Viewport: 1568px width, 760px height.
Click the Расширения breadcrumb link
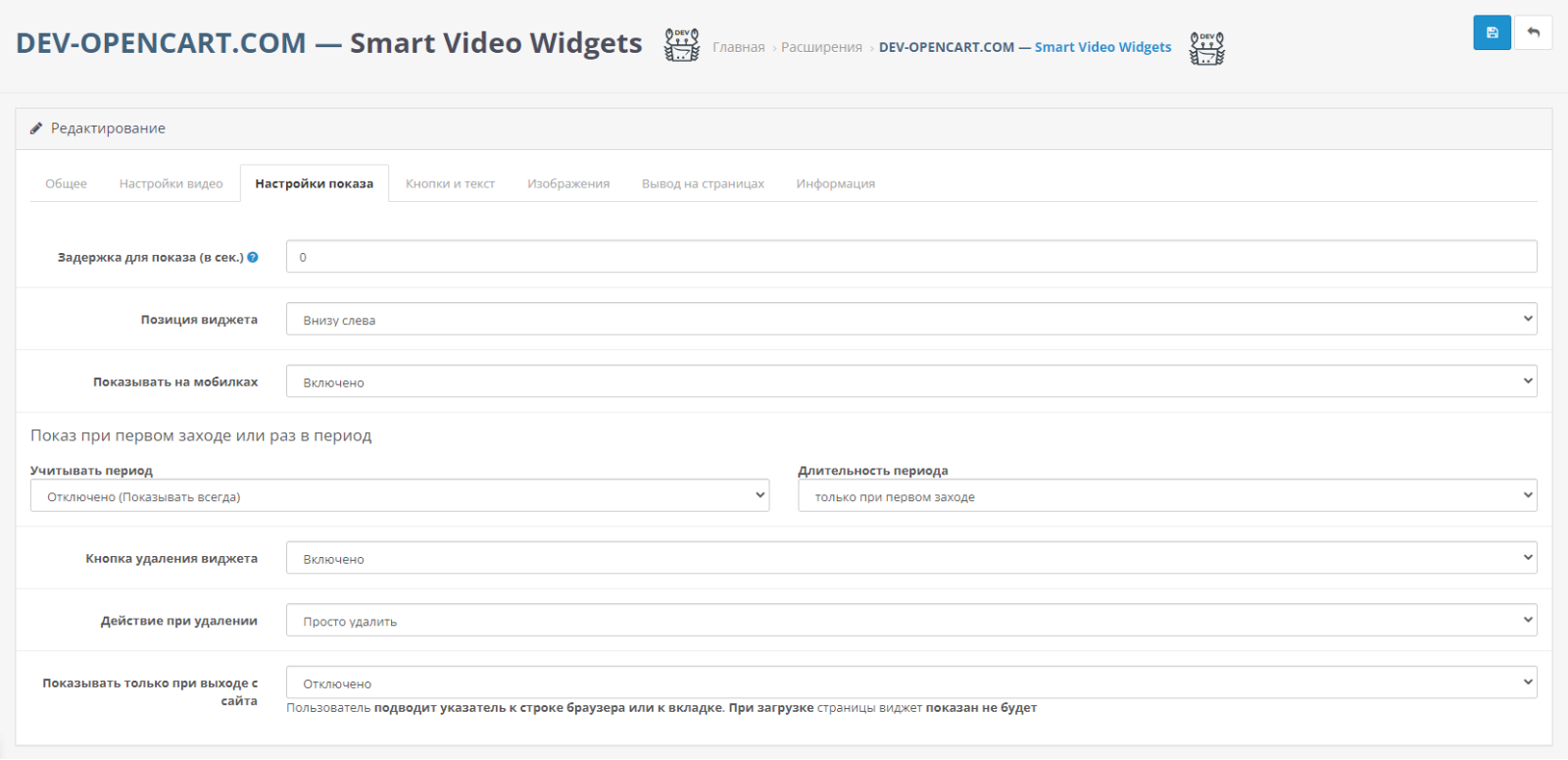[x=821, y=47]
